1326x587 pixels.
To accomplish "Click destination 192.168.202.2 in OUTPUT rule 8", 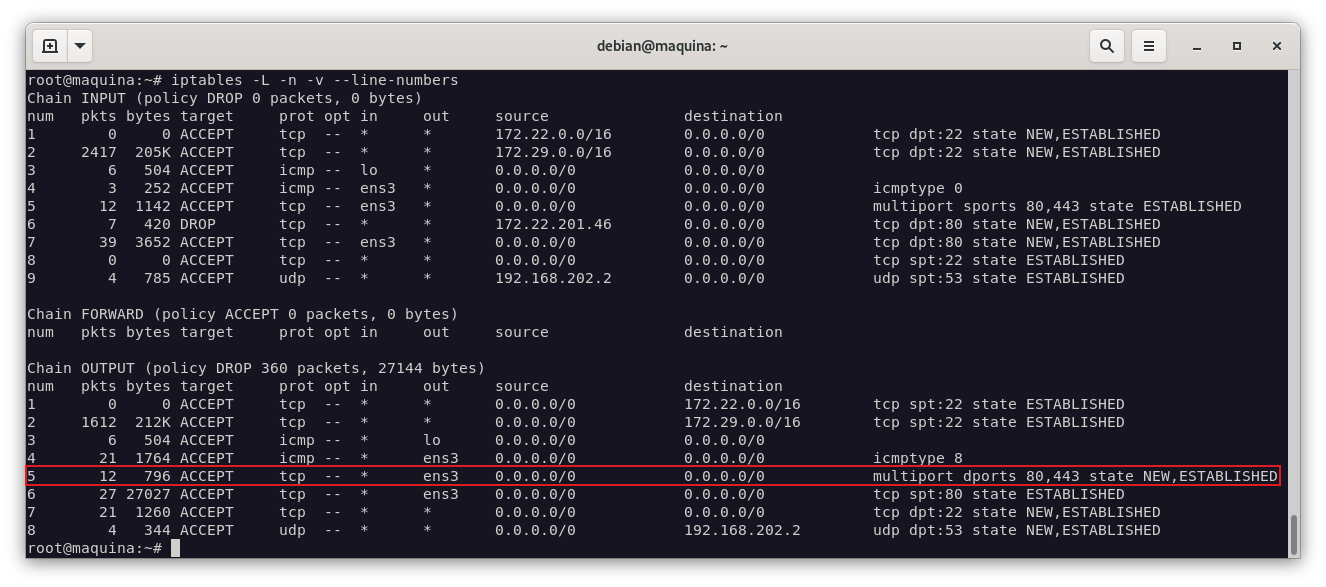I will click(742, 530).
